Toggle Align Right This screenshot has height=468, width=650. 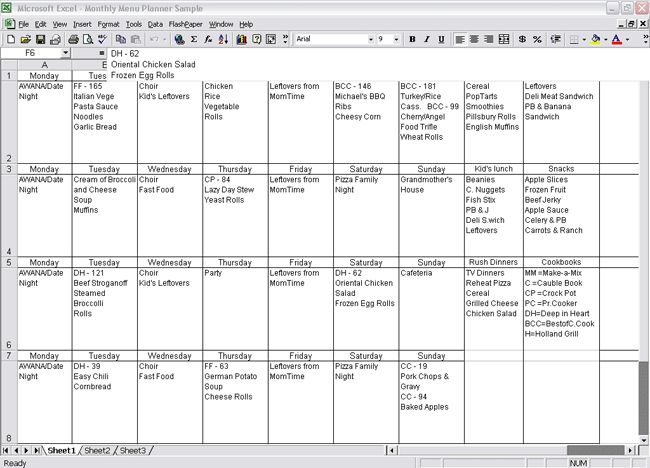click(489, 39)
